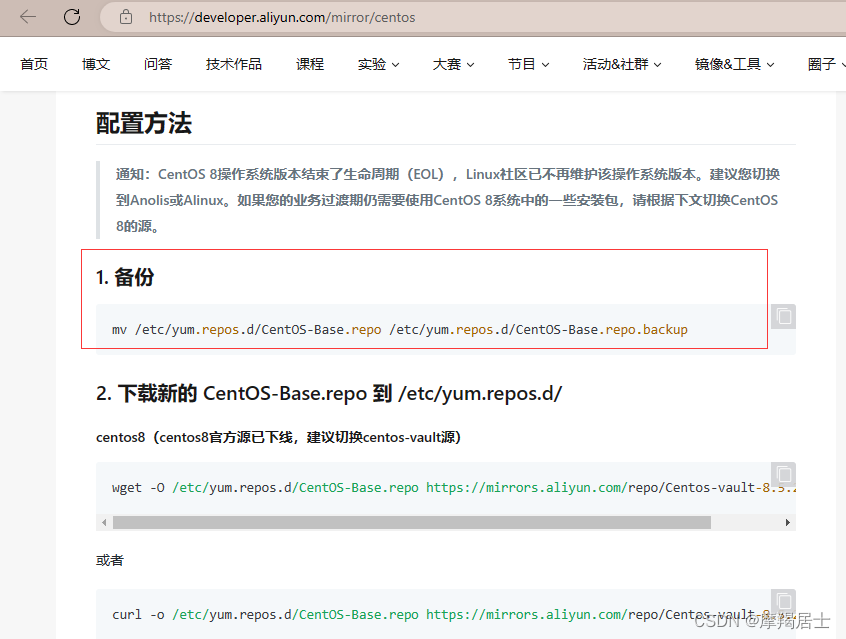Click the horizontal scrollbar thumb under wget command

point(412,522)
